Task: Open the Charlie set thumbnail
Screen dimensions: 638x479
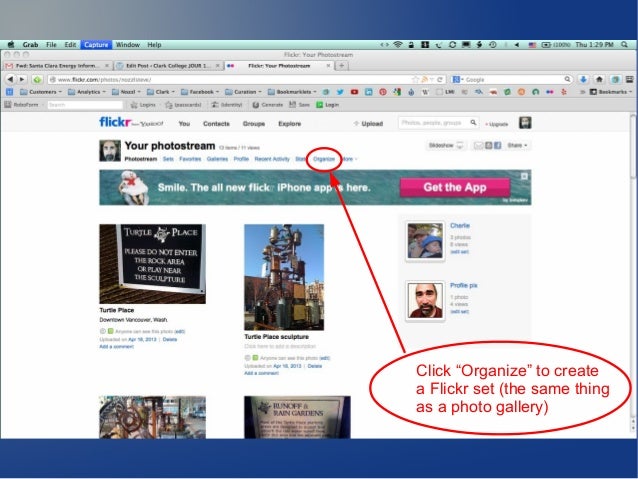Action: [x=425, y=241]
